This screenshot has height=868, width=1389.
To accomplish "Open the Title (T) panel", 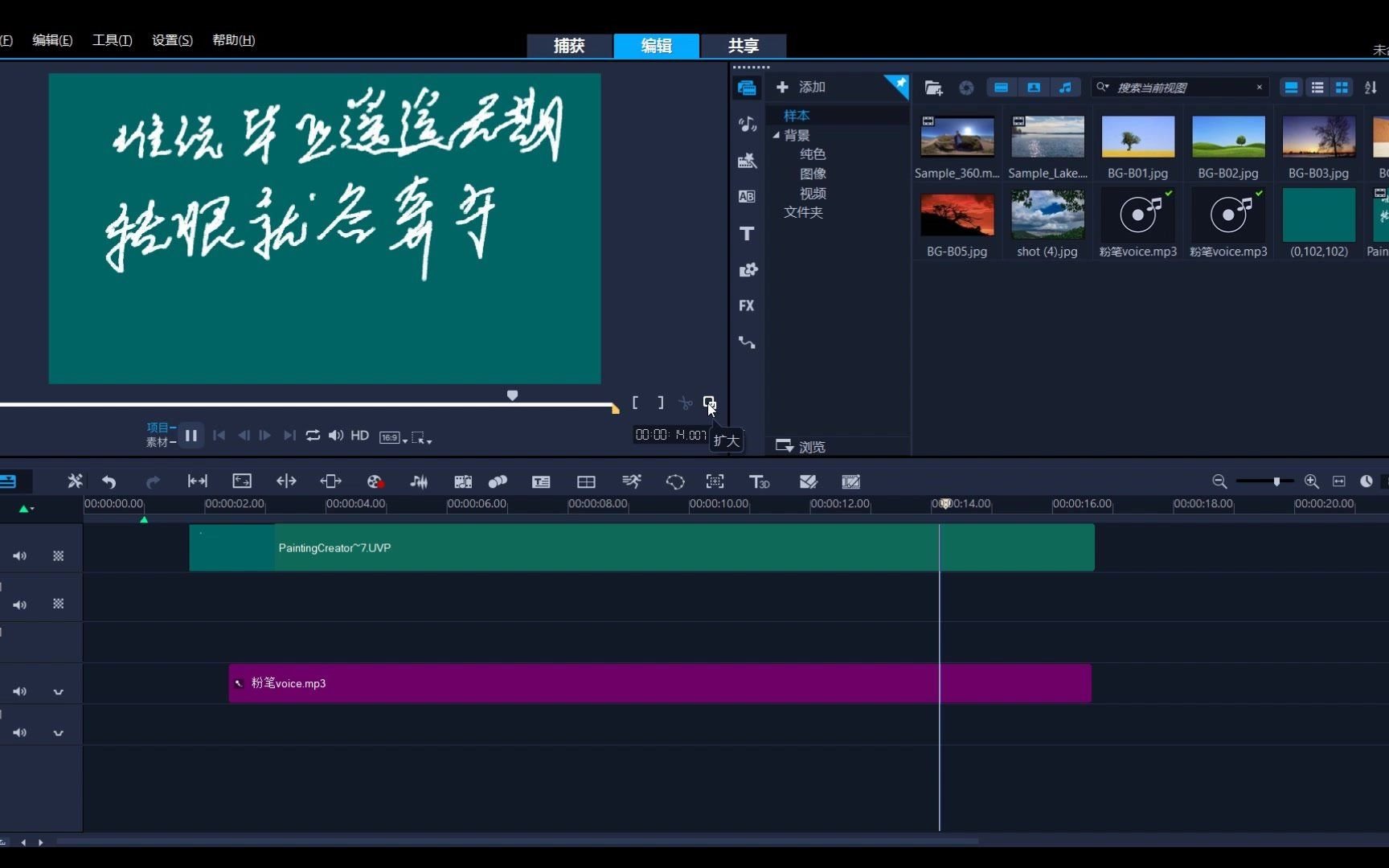I will coord(747,233).
